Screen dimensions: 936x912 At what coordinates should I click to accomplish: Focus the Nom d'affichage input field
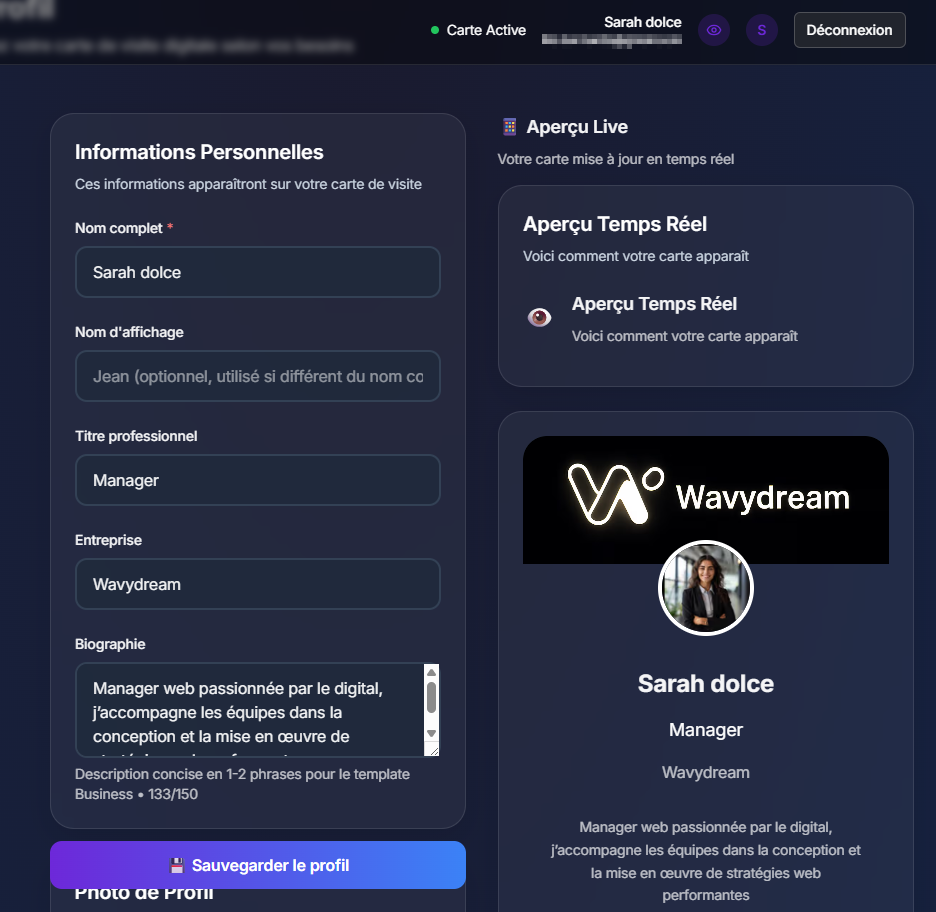coord(258,376)
